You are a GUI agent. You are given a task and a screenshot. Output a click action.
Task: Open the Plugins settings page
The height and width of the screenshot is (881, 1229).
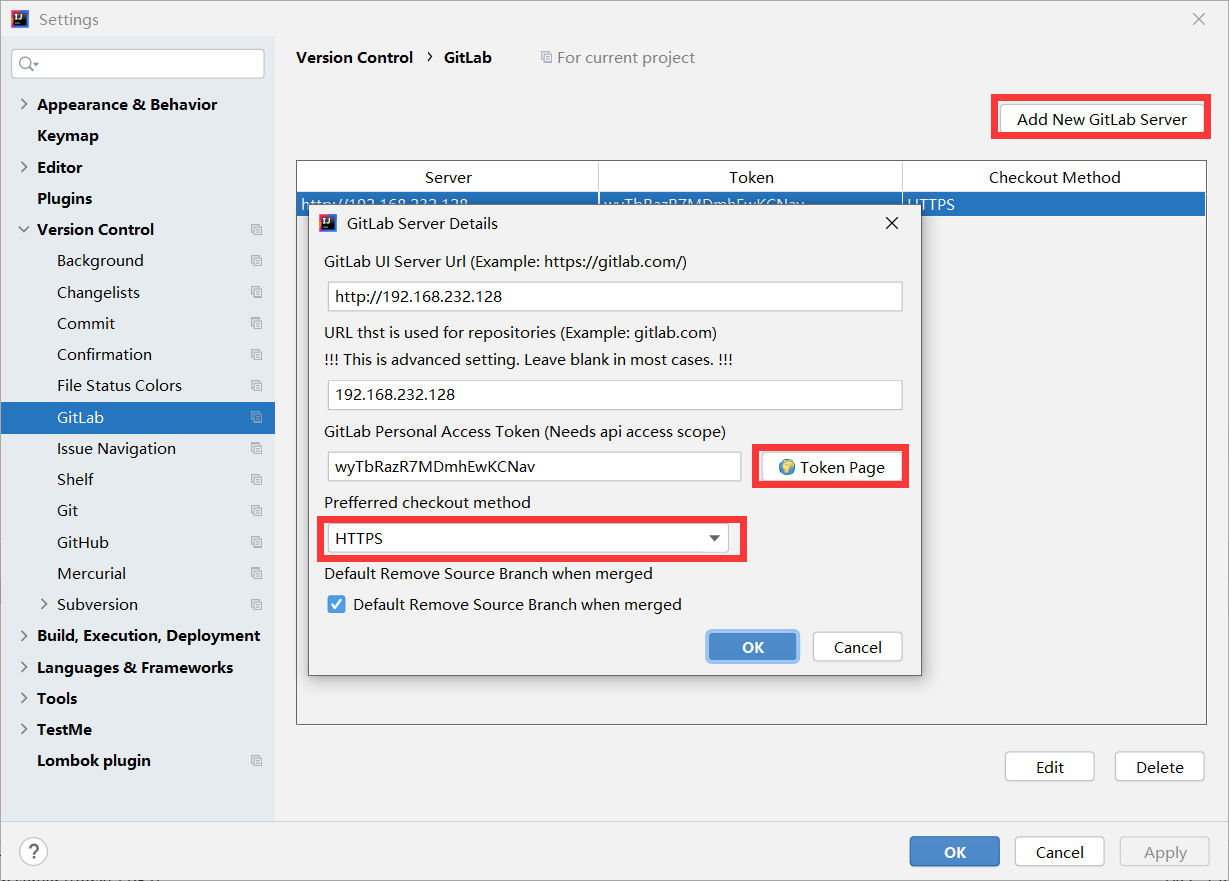coord(65,198)
